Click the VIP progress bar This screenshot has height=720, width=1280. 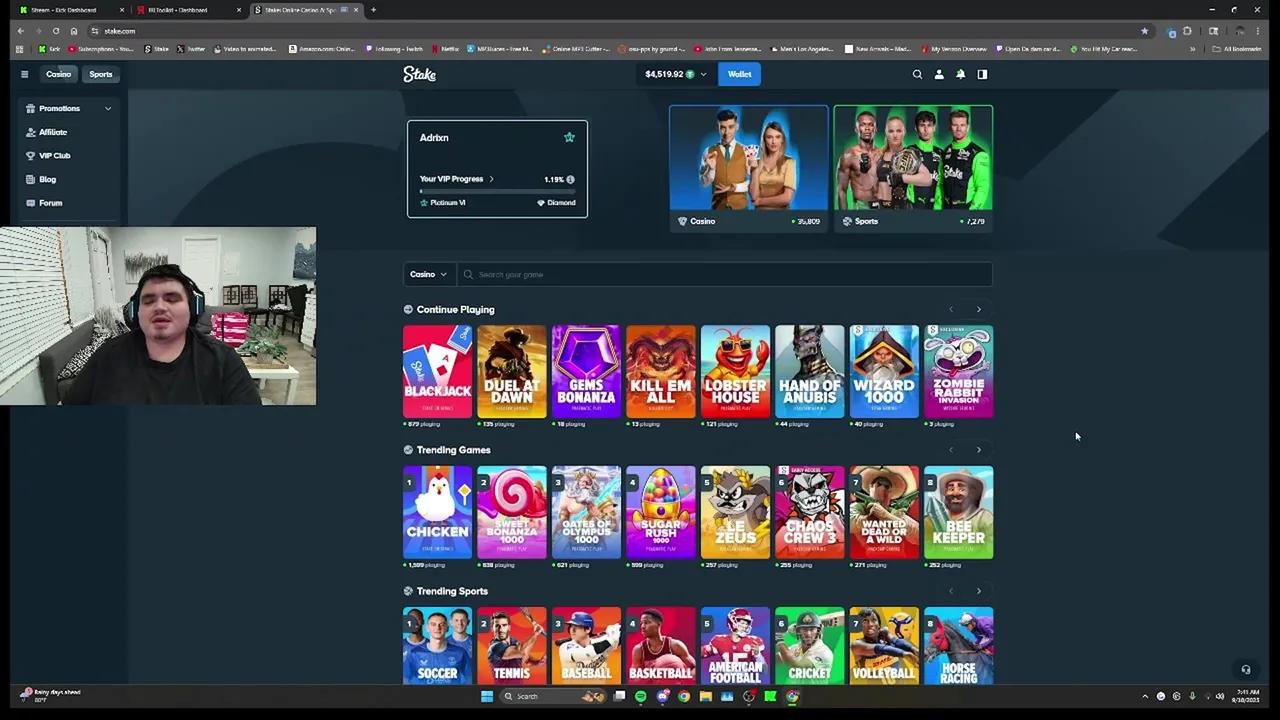click(497, 190)
